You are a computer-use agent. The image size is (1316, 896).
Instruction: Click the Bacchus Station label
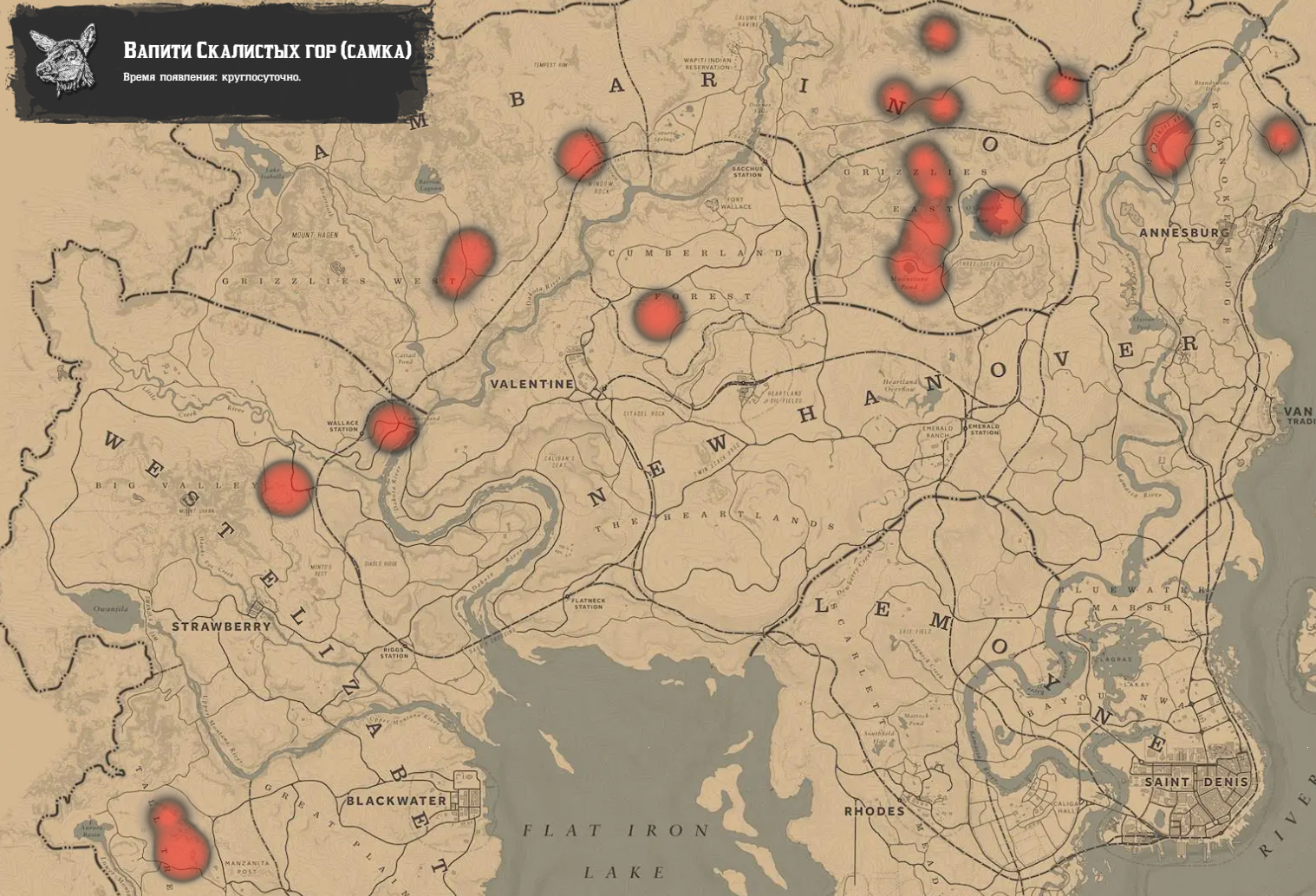(x=747, y=172)
